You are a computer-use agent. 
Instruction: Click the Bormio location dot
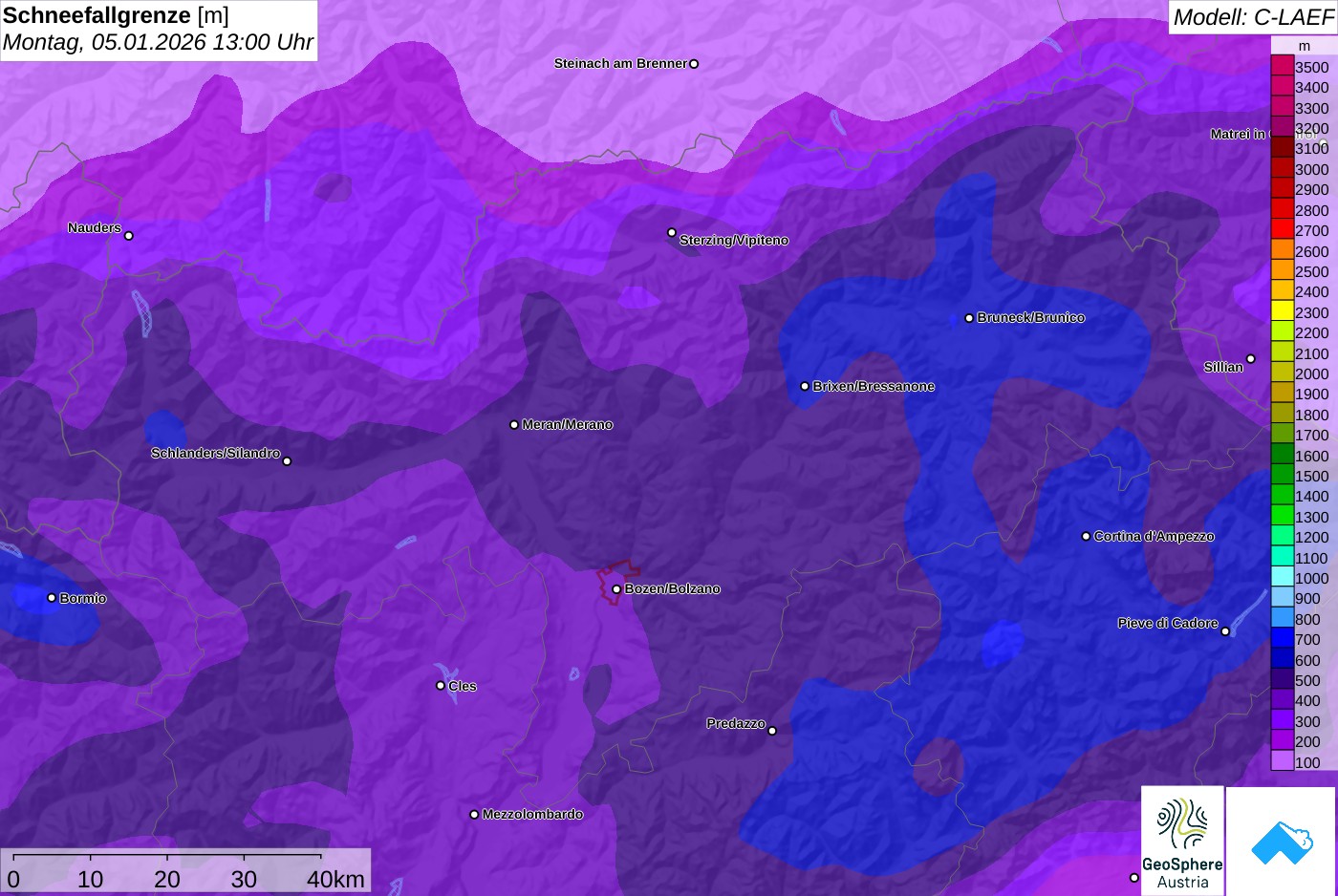click(x=52, y=598)
